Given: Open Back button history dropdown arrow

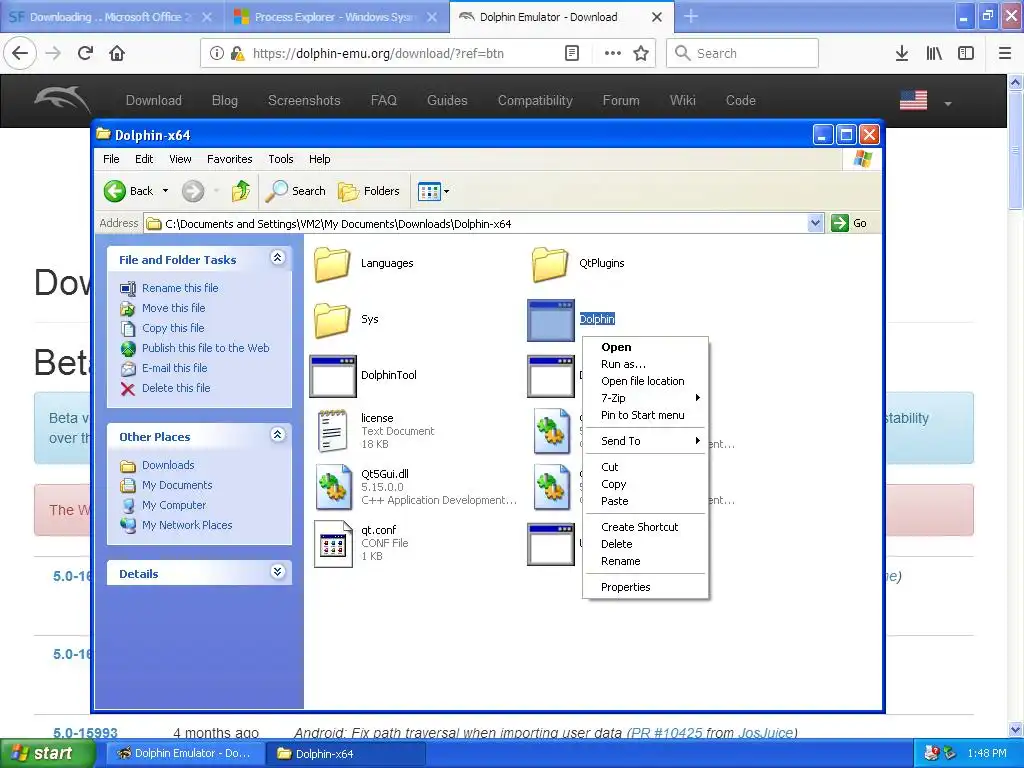Looking at the screenshot, I should click(165, 191).
